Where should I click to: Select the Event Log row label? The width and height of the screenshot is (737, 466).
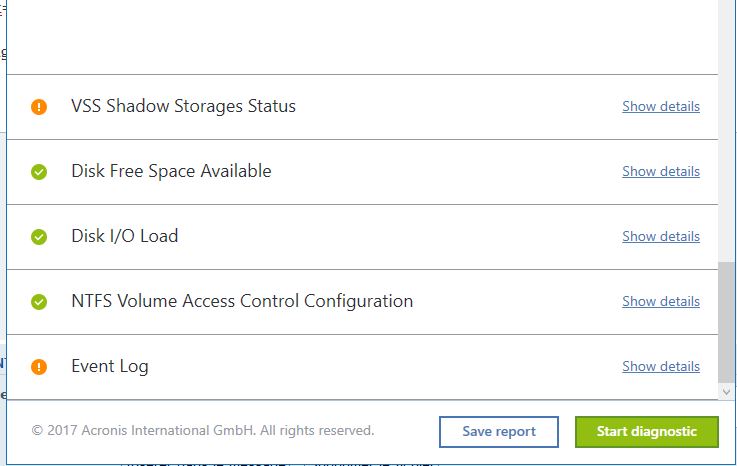109,366
